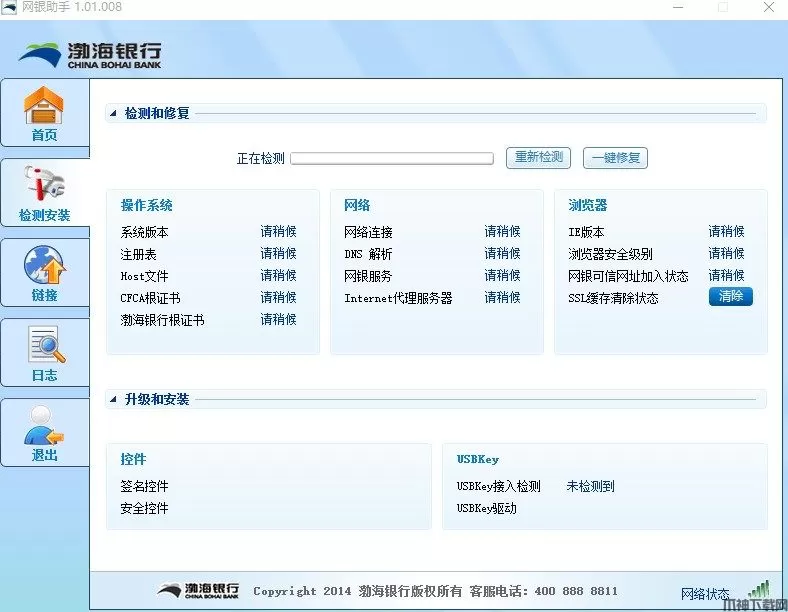Click the 一键修复 button
This screenshot has width=788, height=612.
(615, 158)
